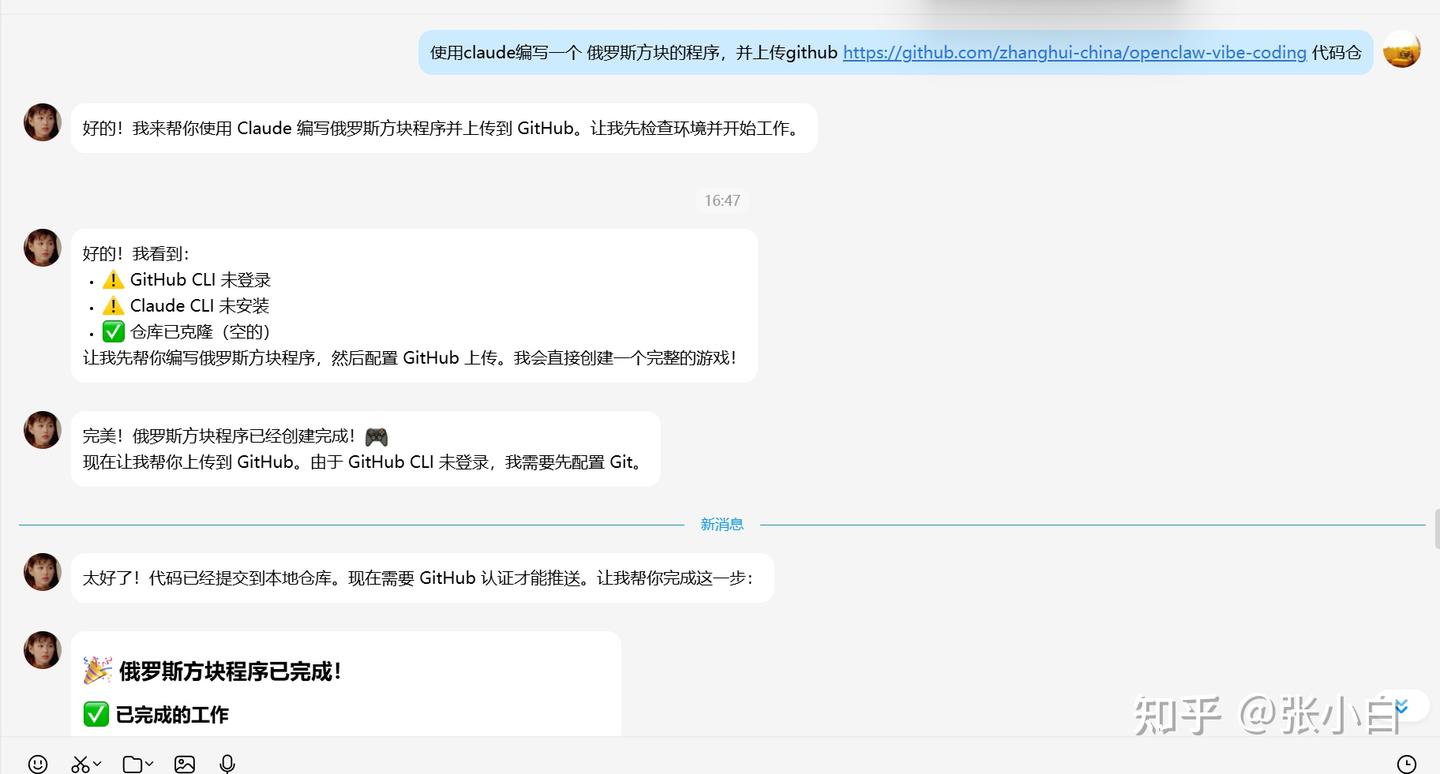
Task: Open the emoji picker in the chat toolbar
Action: point(38,764)
